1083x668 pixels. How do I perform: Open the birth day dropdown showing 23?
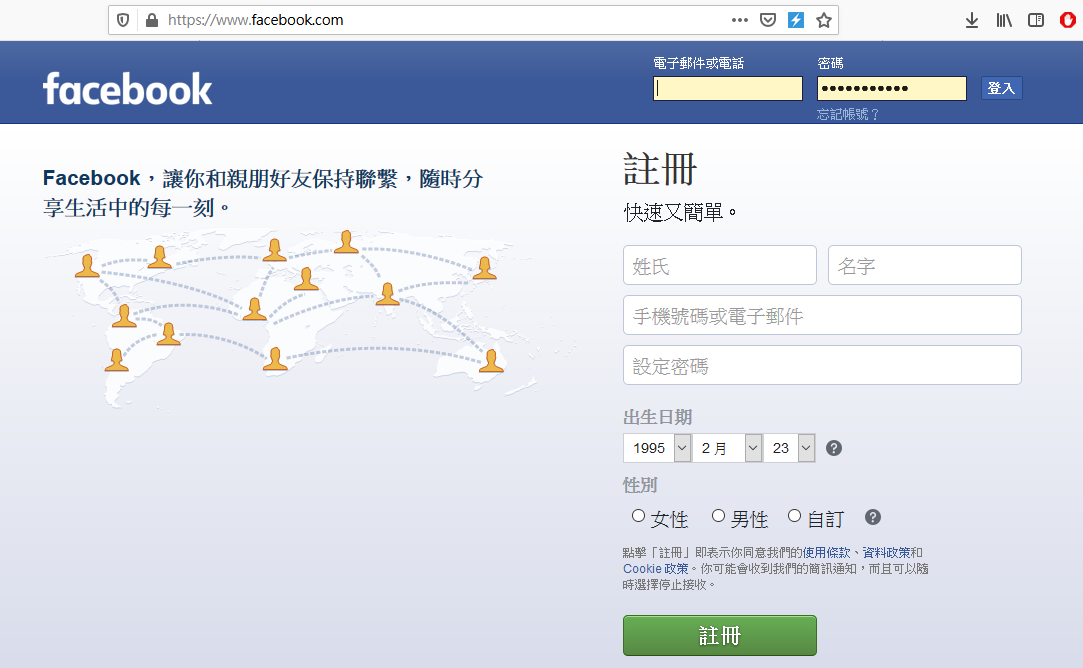click(x=789, y=448)
